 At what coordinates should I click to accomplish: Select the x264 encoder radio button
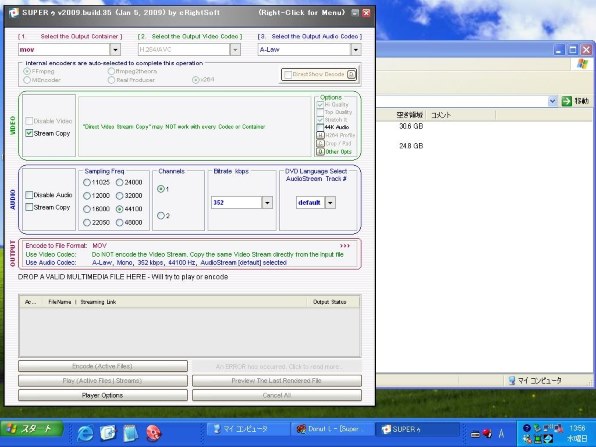(195, 80)
